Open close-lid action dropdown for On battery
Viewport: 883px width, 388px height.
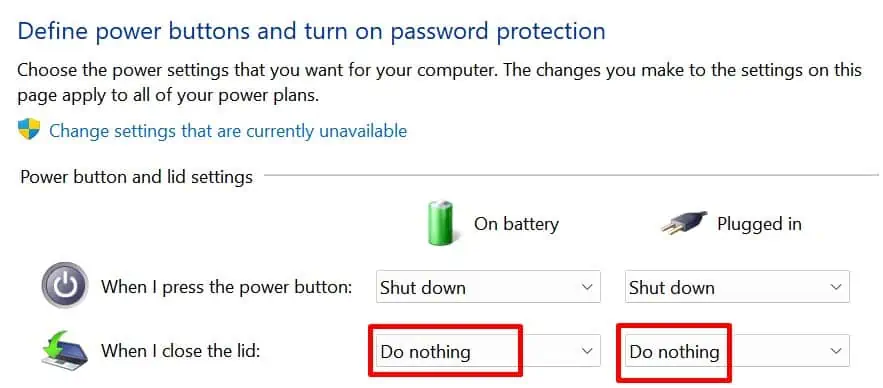pyautogui.click(x=488, y=351)
